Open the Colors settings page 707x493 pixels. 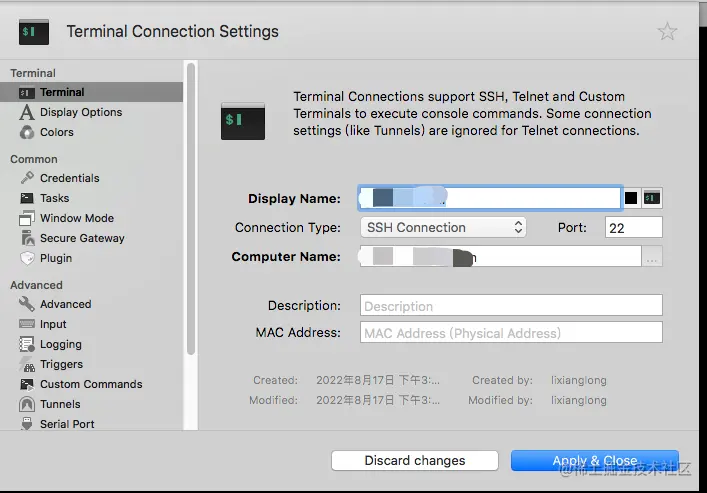click(56, 132)
